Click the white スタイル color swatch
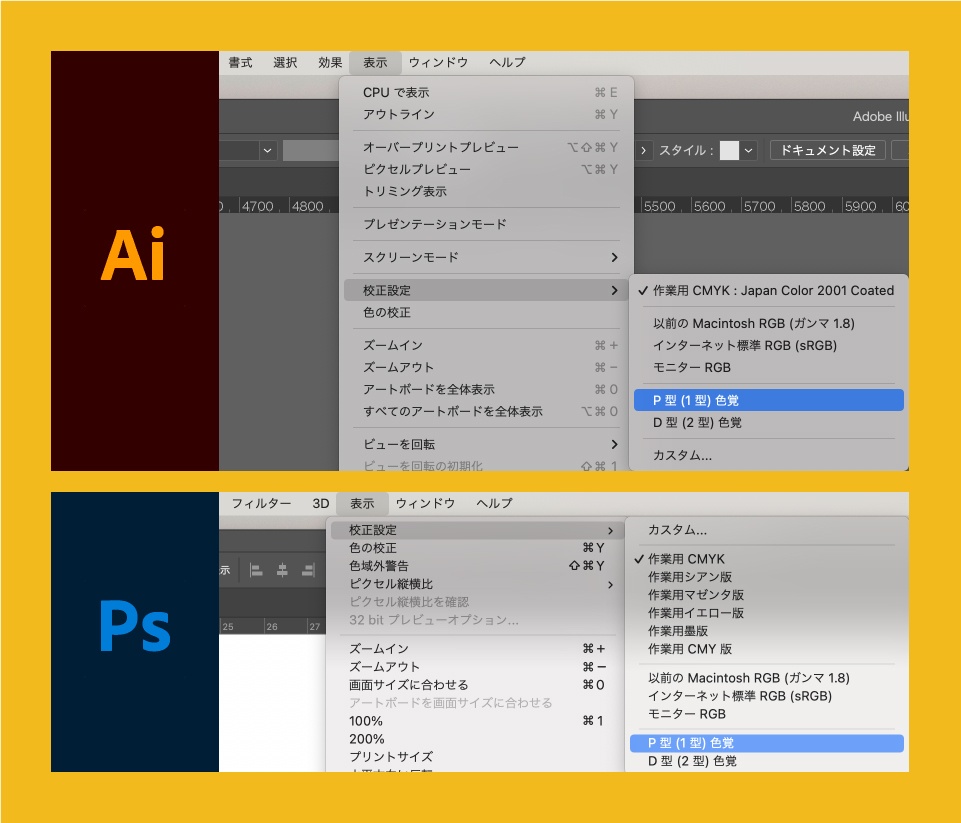 pos(729,151)
